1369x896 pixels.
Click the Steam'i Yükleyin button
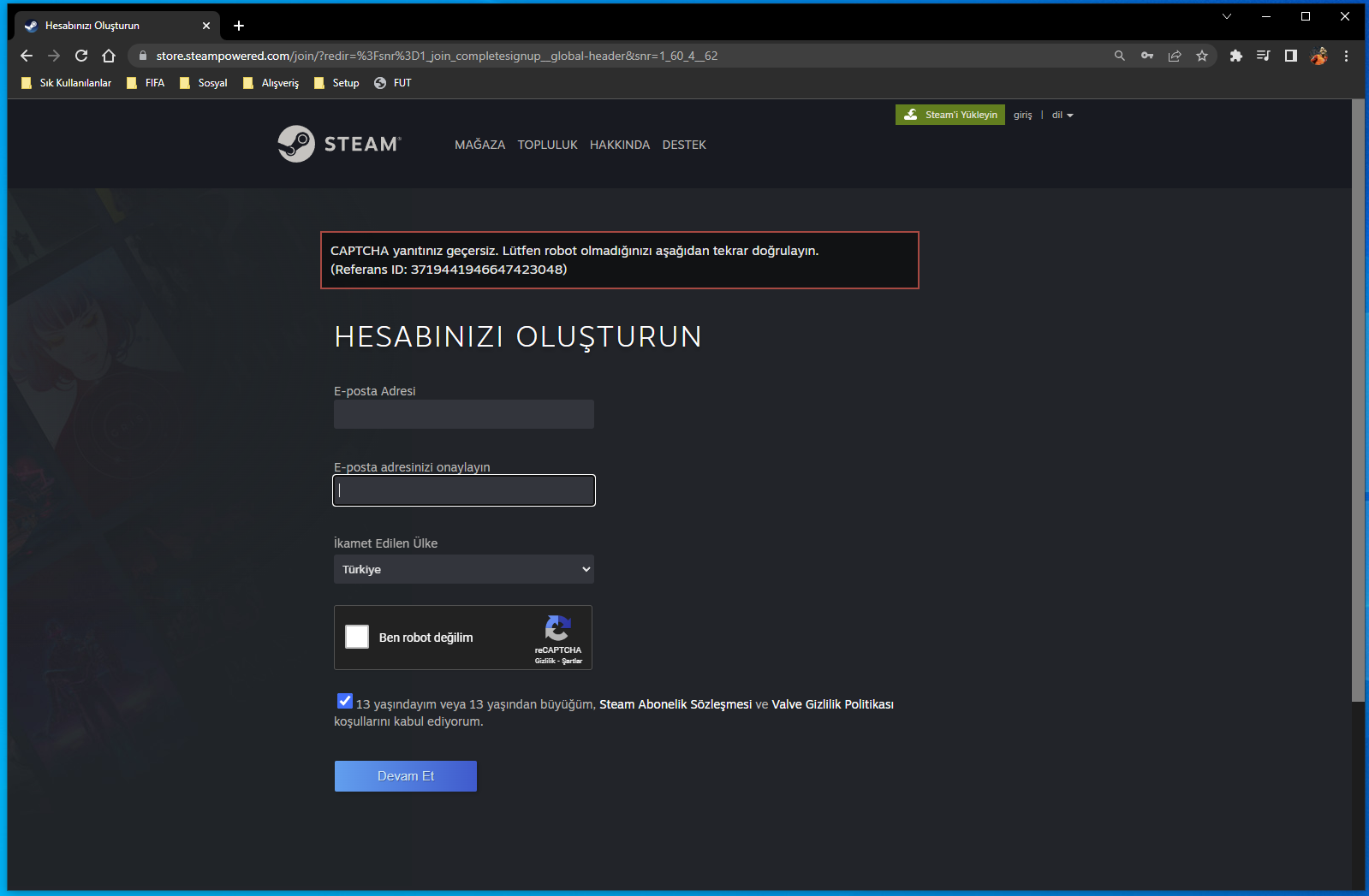pyautogui.click(x=950, y=115)
